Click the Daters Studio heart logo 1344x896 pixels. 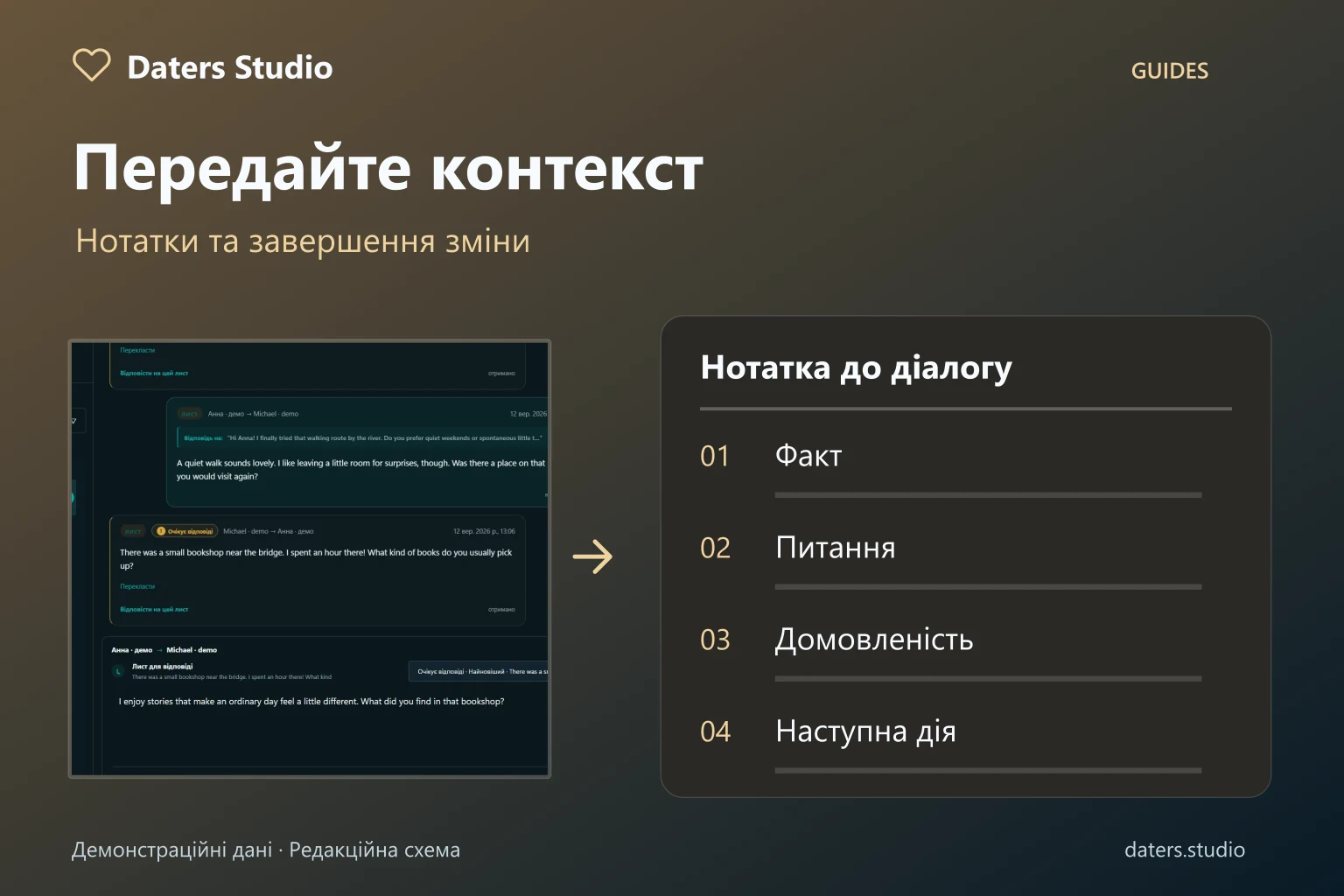[91, 66]
